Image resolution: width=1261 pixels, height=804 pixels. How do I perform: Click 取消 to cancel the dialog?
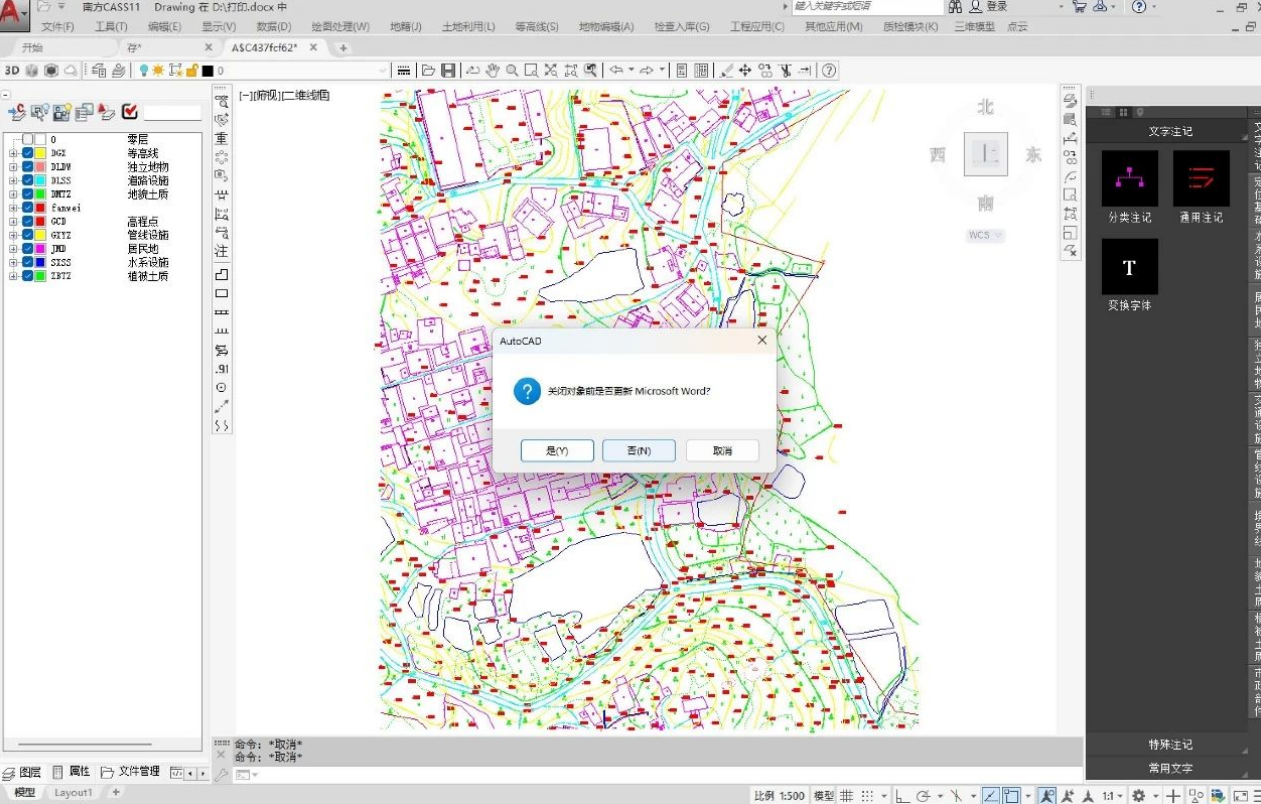722,451
